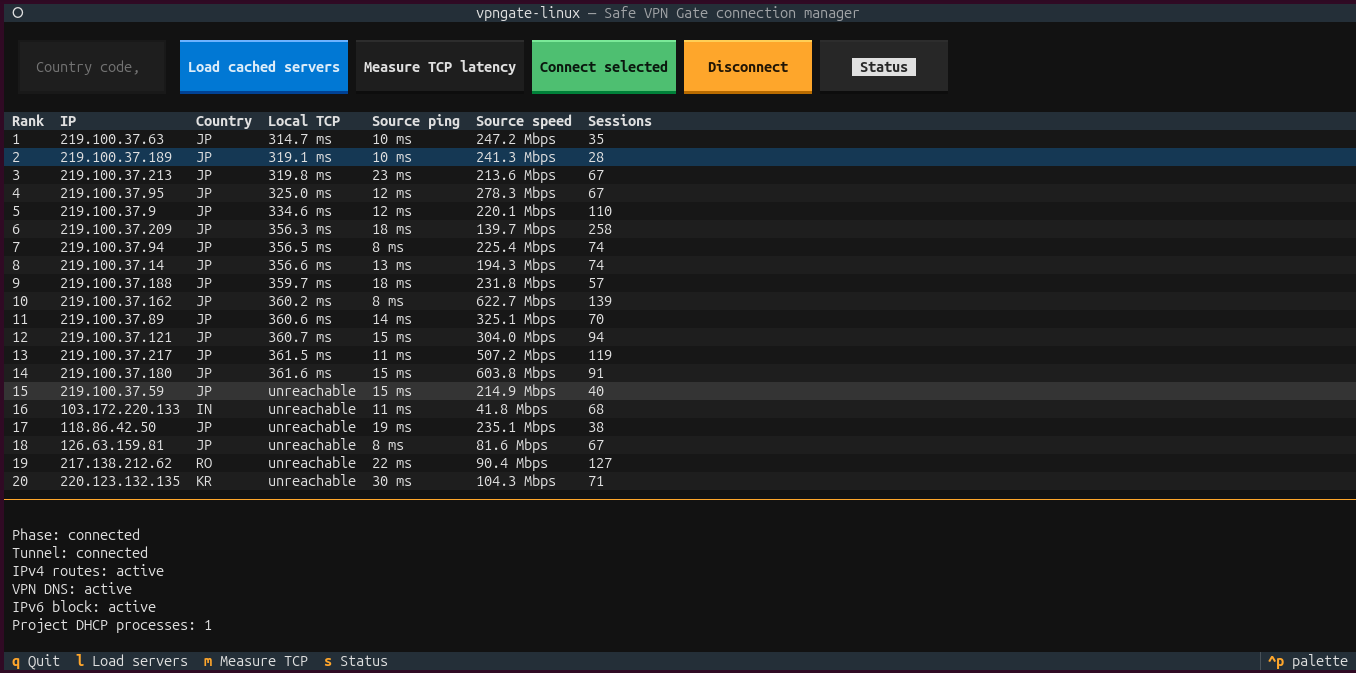Viewport: 1356px width, 673px height.
Task: Click the 603.8 Mbps speed cell
Action: pos(516,373)
